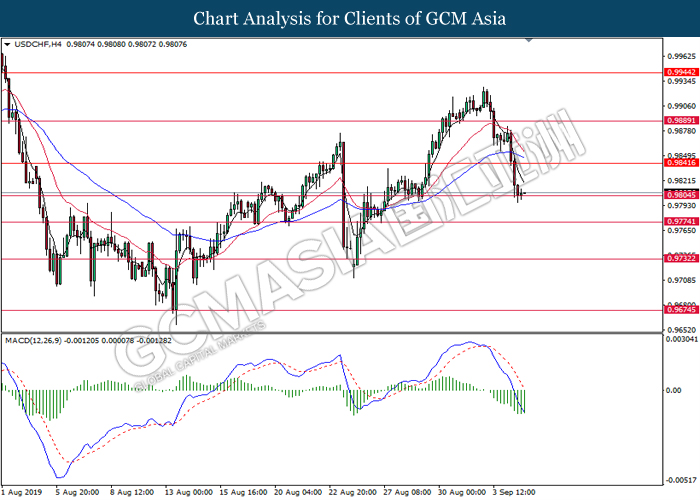Click the MACD(12,26,9) indicator label
This screenshot has height=500, width=700.
pos(33,341)
